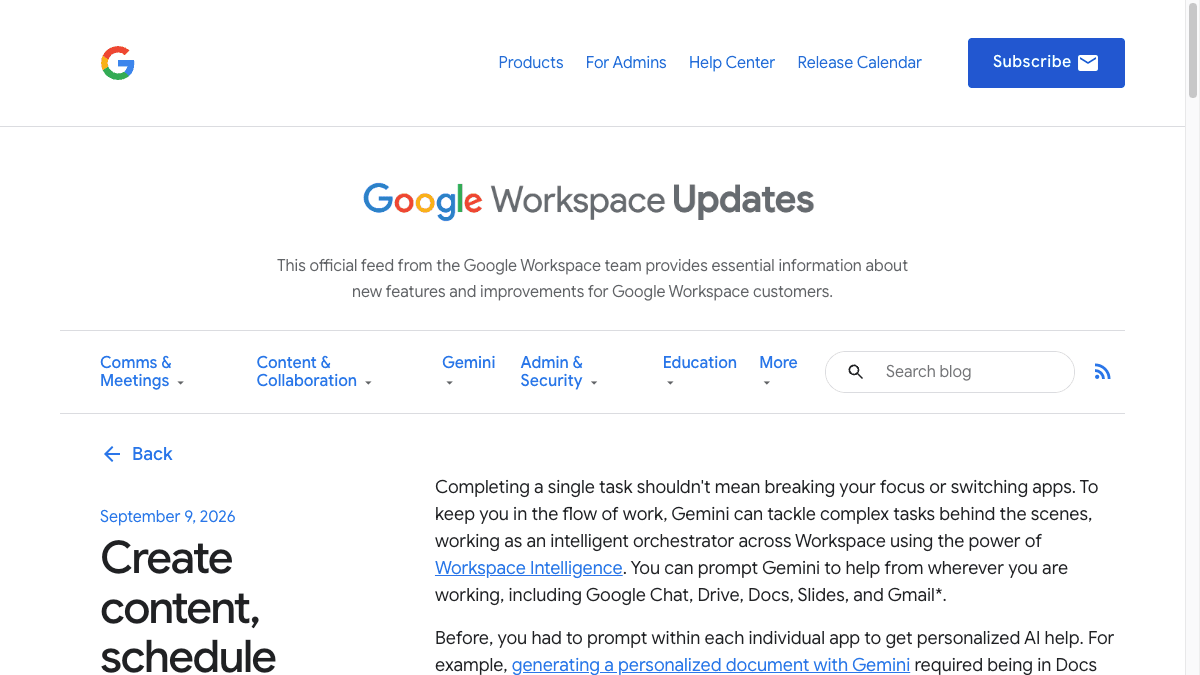This screenshot has height=675, width=1200.
Task: Click the Google G logo
Action: coord(118,63)
